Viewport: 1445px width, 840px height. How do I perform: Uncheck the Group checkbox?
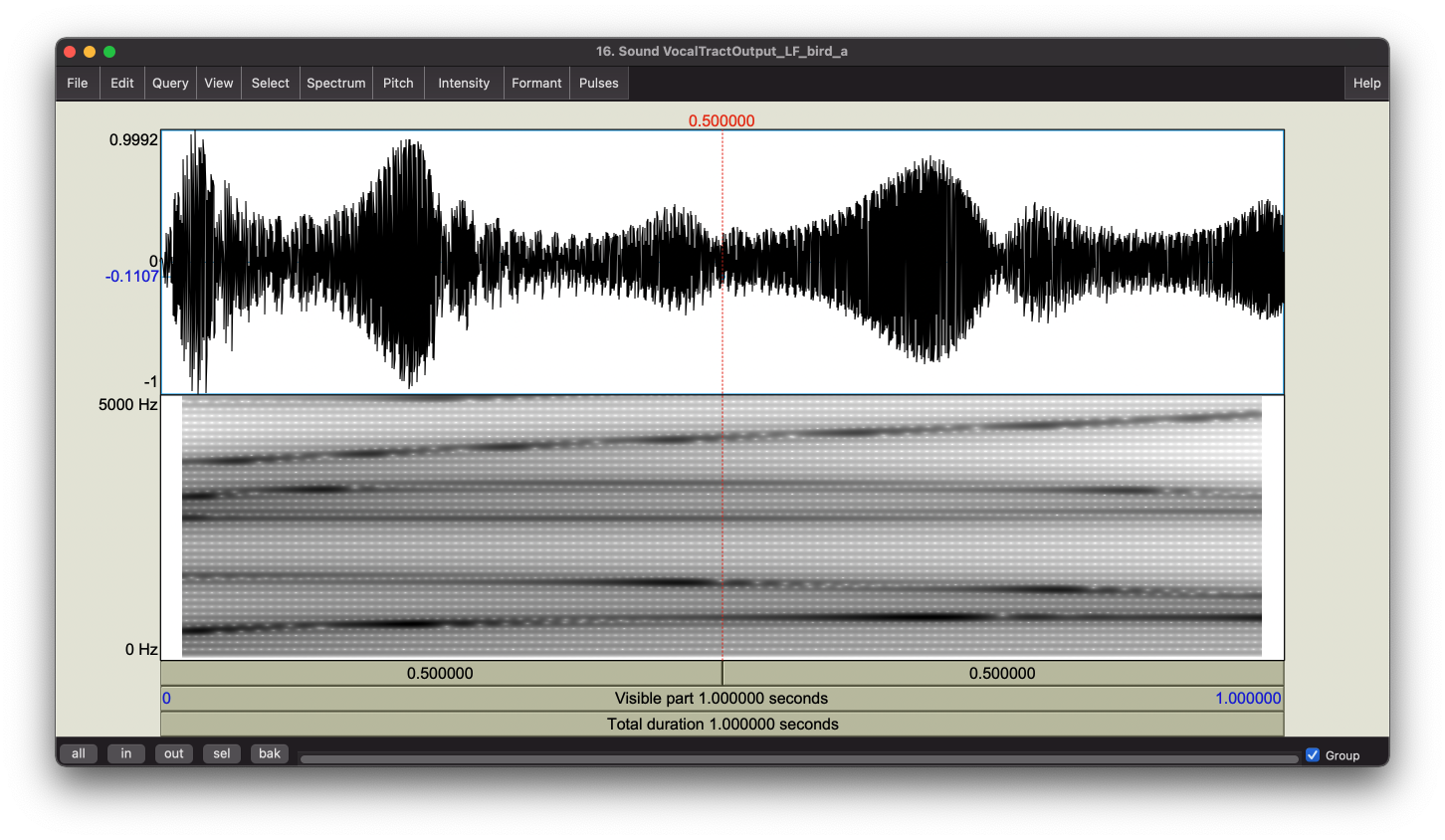1313,755
